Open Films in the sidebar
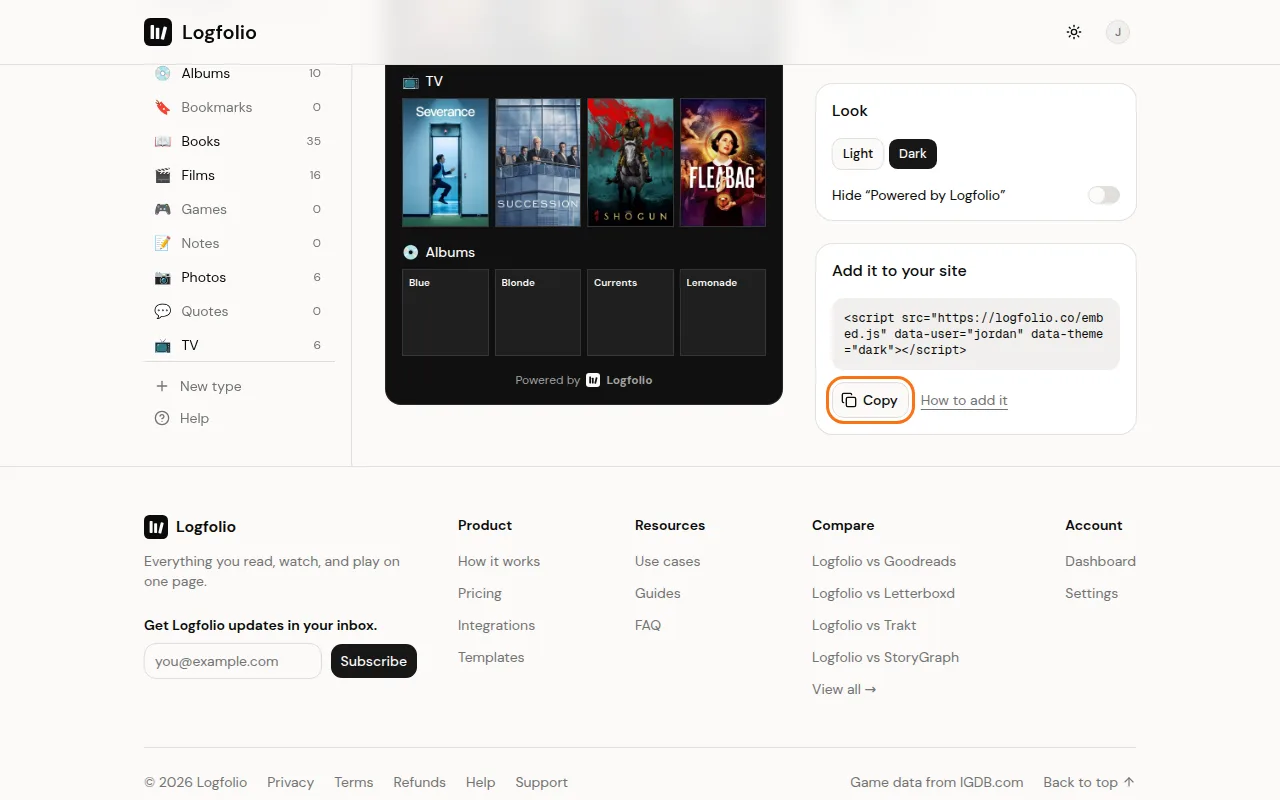1280x800 pixels. (238, 175)
